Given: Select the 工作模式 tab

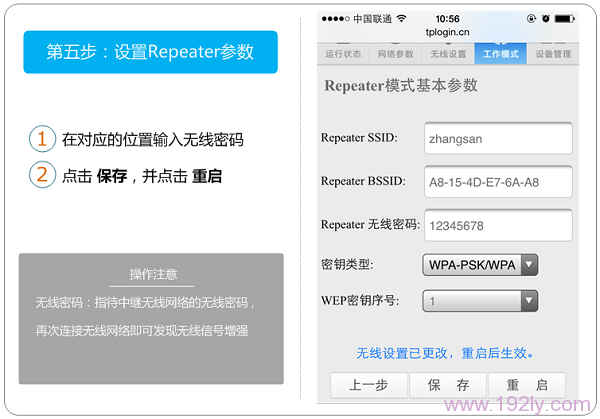Looking at the screenshot, I should click(x=500, y=53).
